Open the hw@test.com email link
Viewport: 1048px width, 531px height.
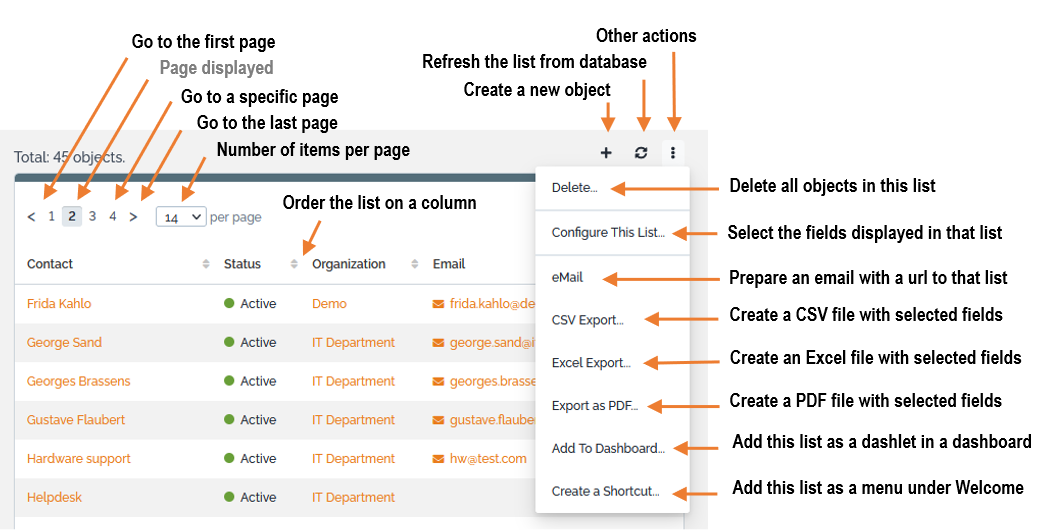(x=488, y=459)
